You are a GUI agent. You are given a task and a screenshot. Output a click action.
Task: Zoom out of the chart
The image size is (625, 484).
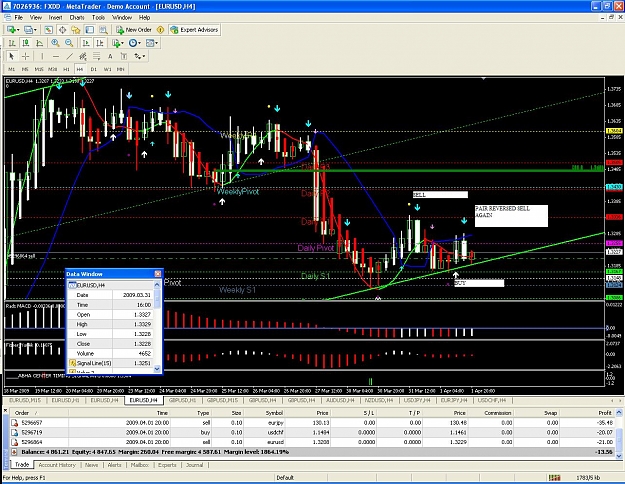69,43
